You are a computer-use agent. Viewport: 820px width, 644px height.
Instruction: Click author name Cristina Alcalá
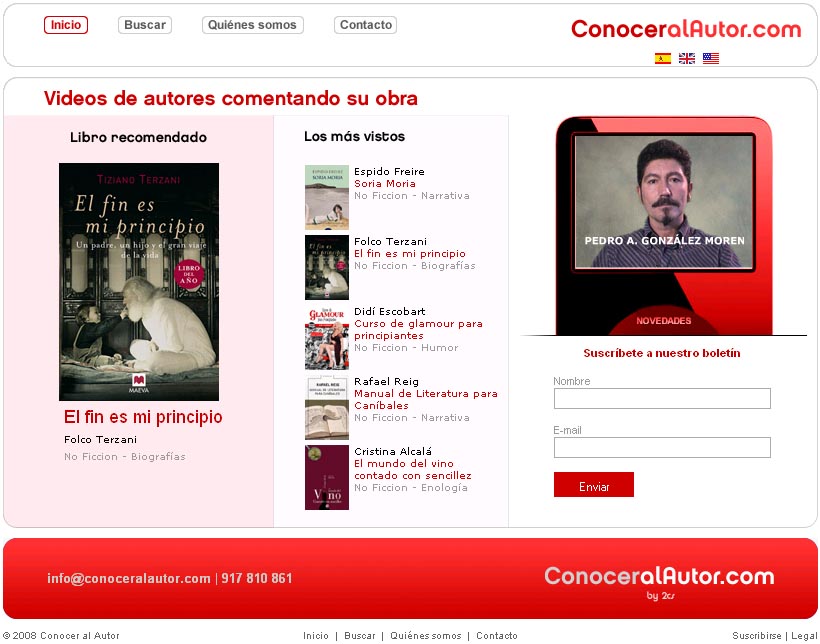[393, 452]
